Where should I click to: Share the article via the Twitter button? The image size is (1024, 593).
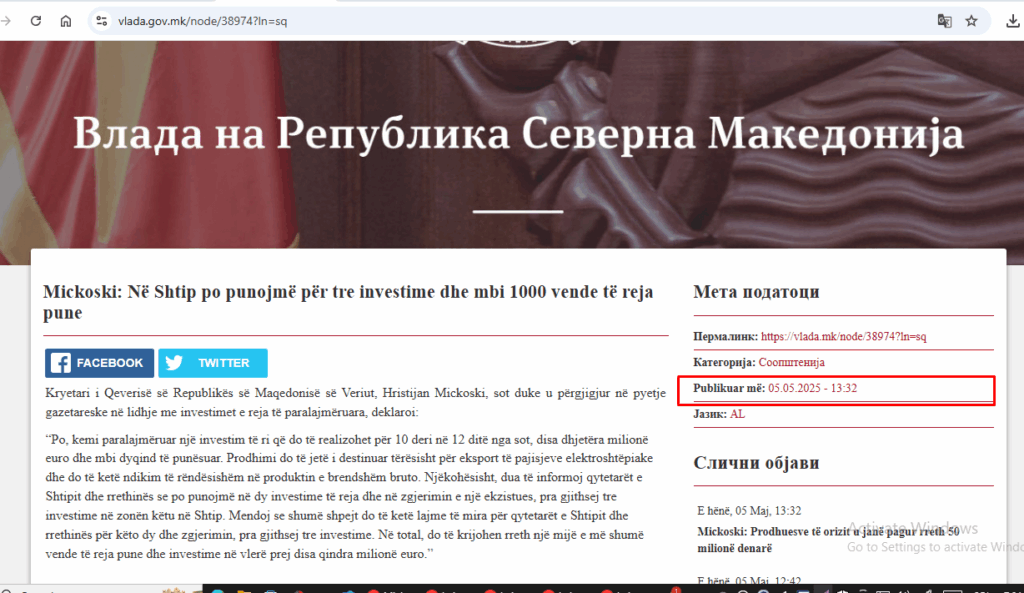pos(213,363)
